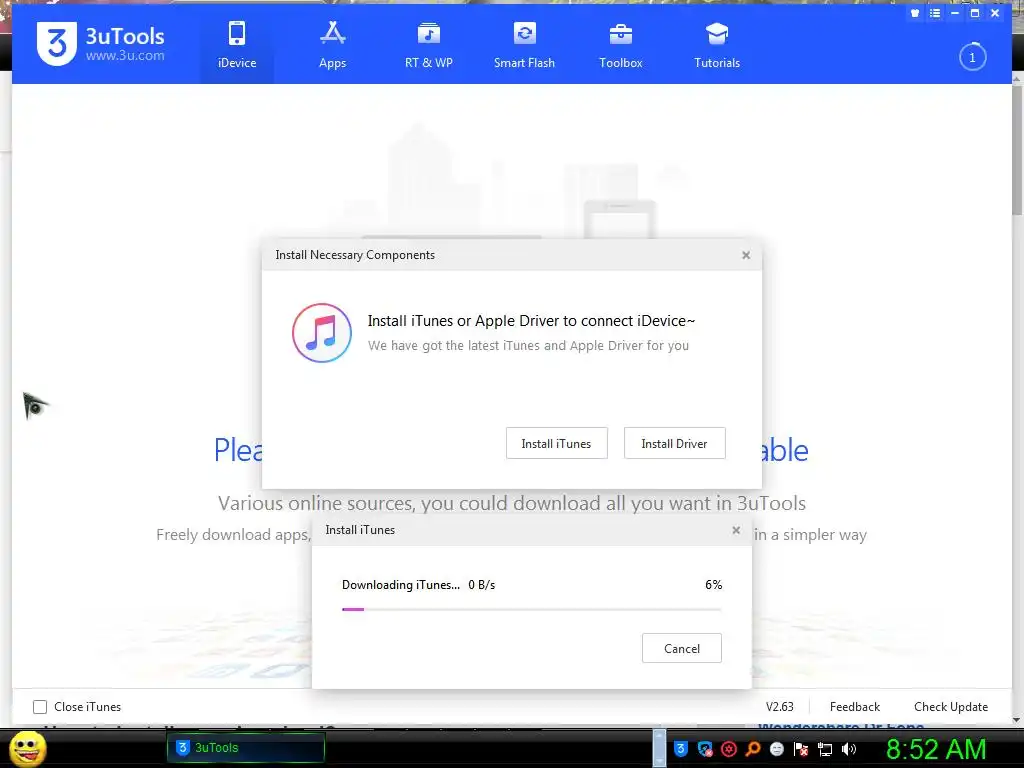Click the V2.63 version label
The width and height of the screenshot is (1024, 768).
pos(780,707)
